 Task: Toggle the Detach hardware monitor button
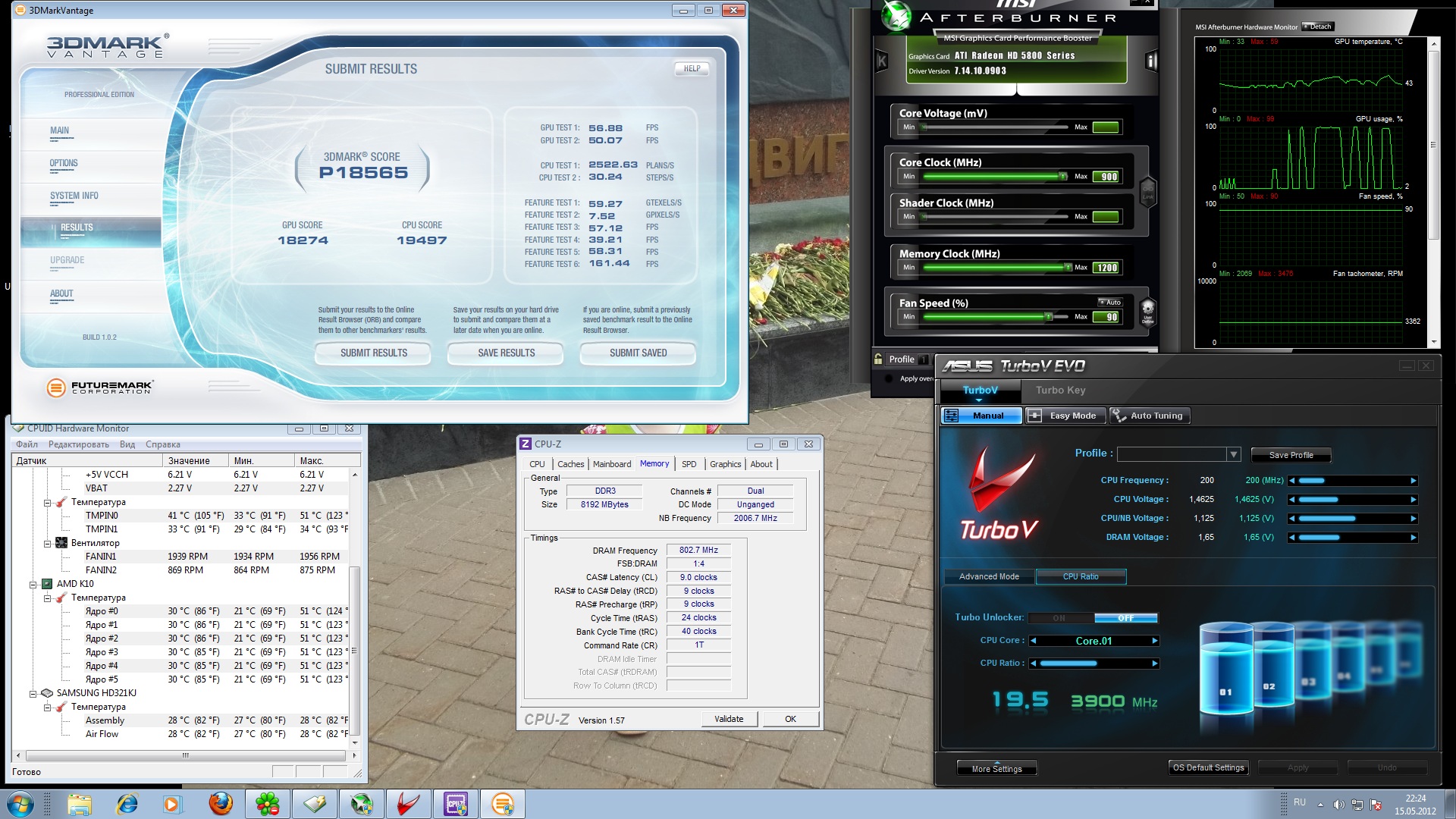(1317, 27)
